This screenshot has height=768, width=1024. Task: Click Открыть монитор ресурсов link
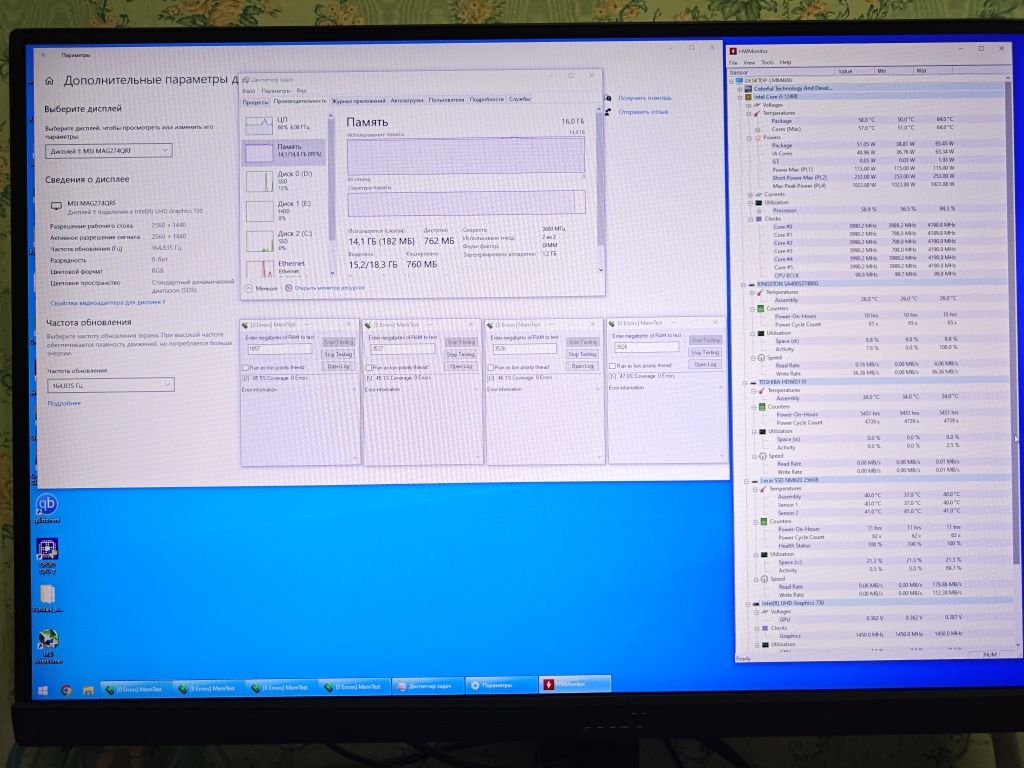329,288
